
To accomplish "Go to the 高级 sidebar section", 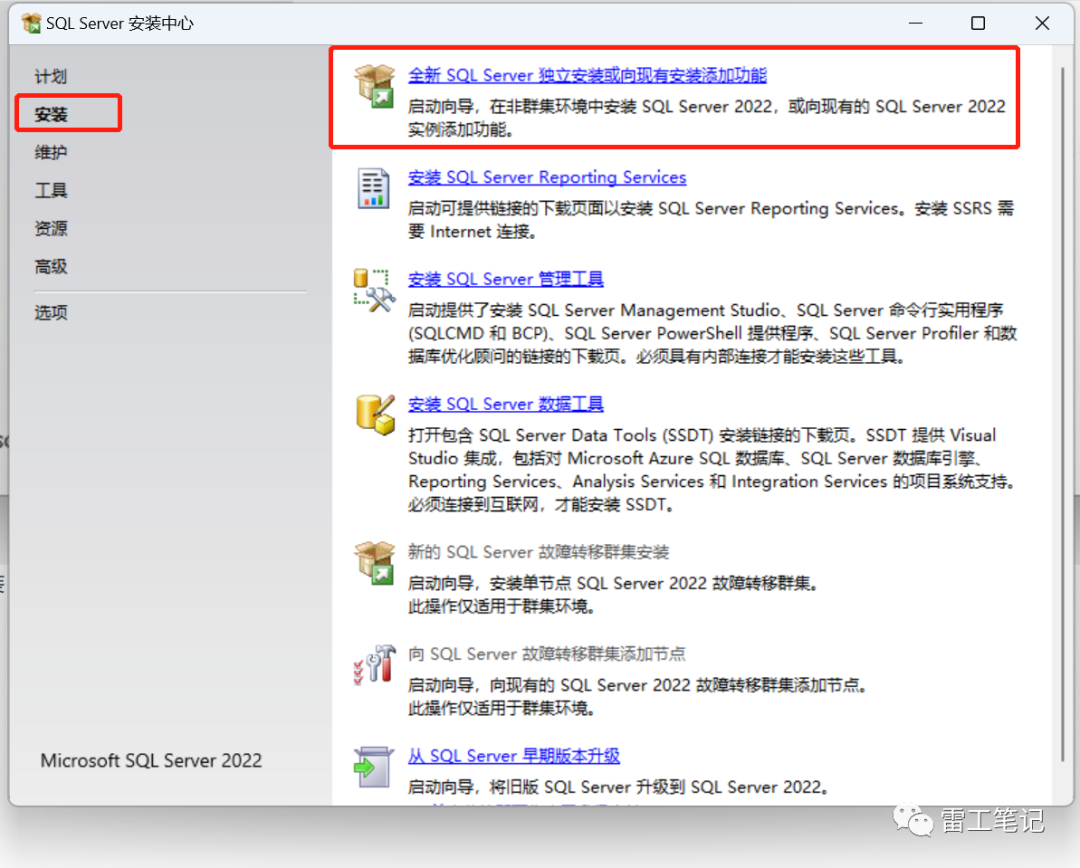I will 51,267.
